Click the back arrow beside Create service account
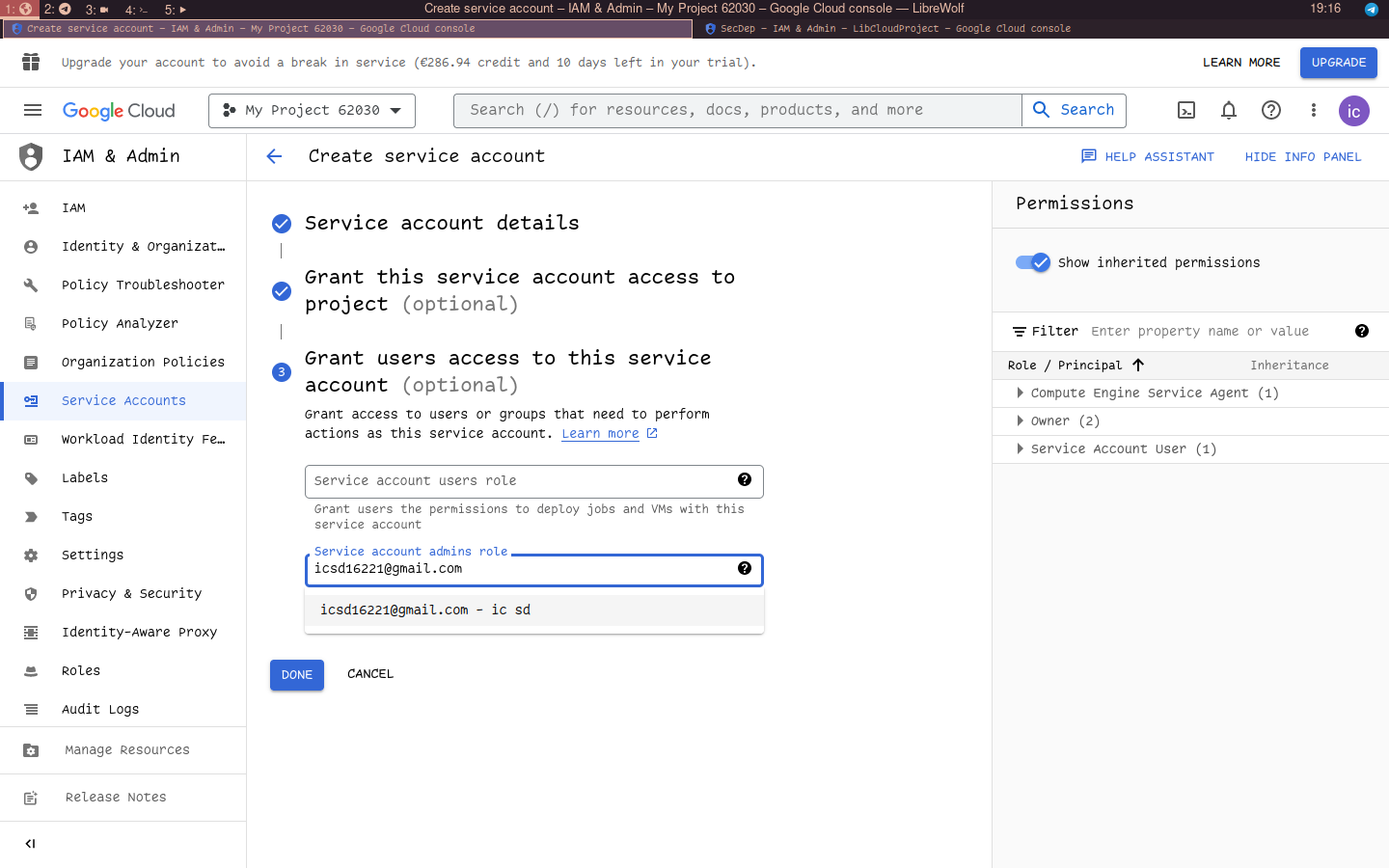Screen dimensions: 1389x868 click(275, 156)
